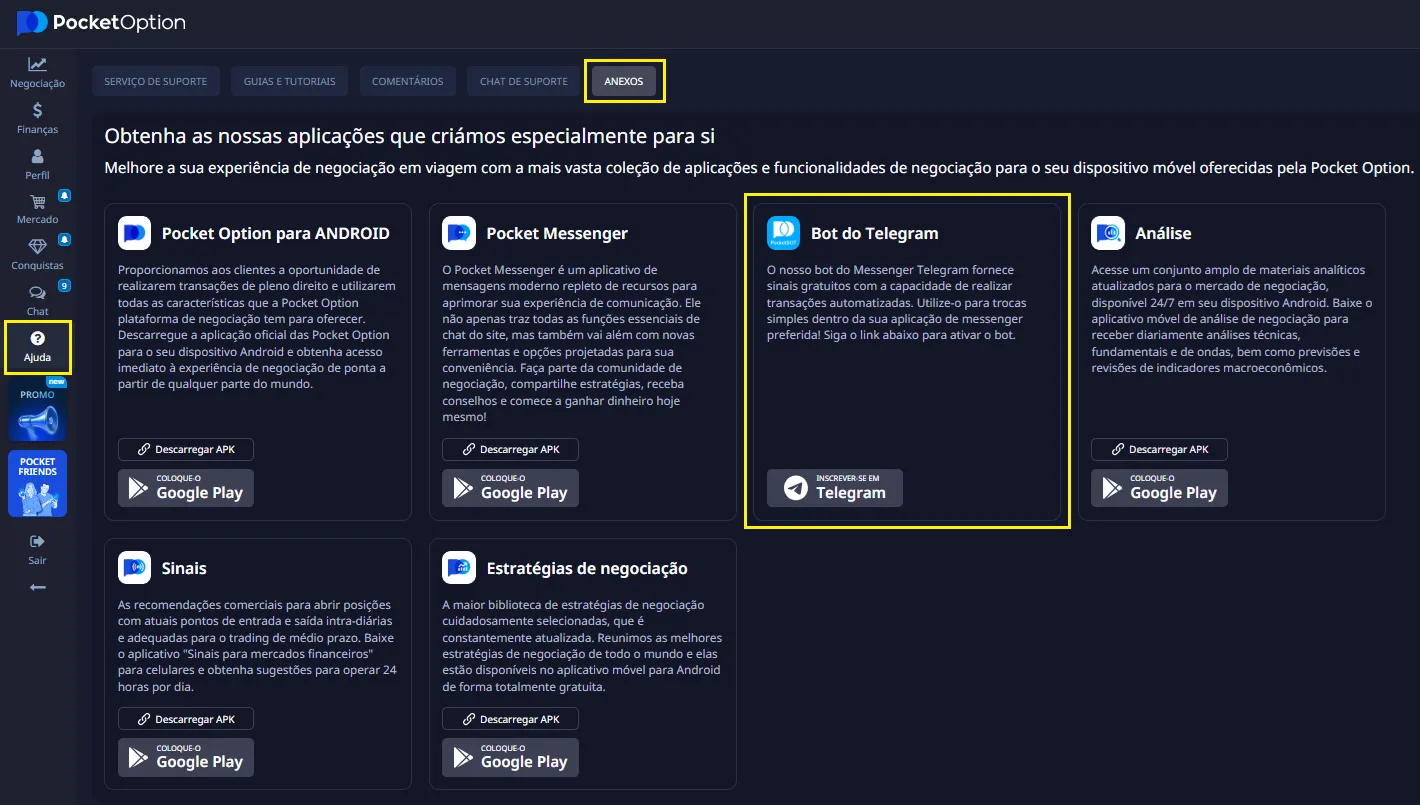This screenshot has width=1420, height=805.
Task: Subscribe via Telegram button
Action: (835, 488)
